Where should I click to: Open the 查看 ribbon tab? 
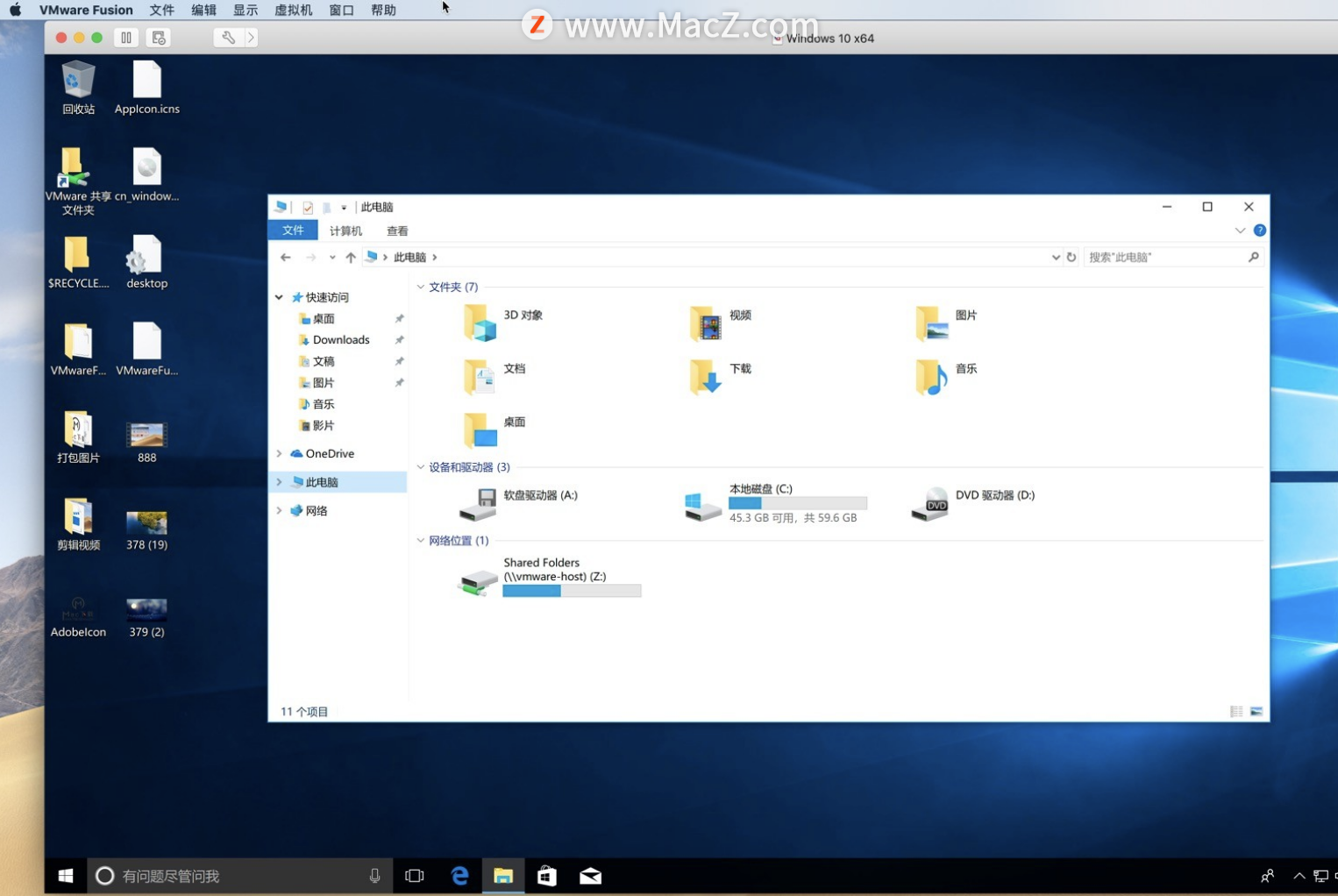pos(397,231)
